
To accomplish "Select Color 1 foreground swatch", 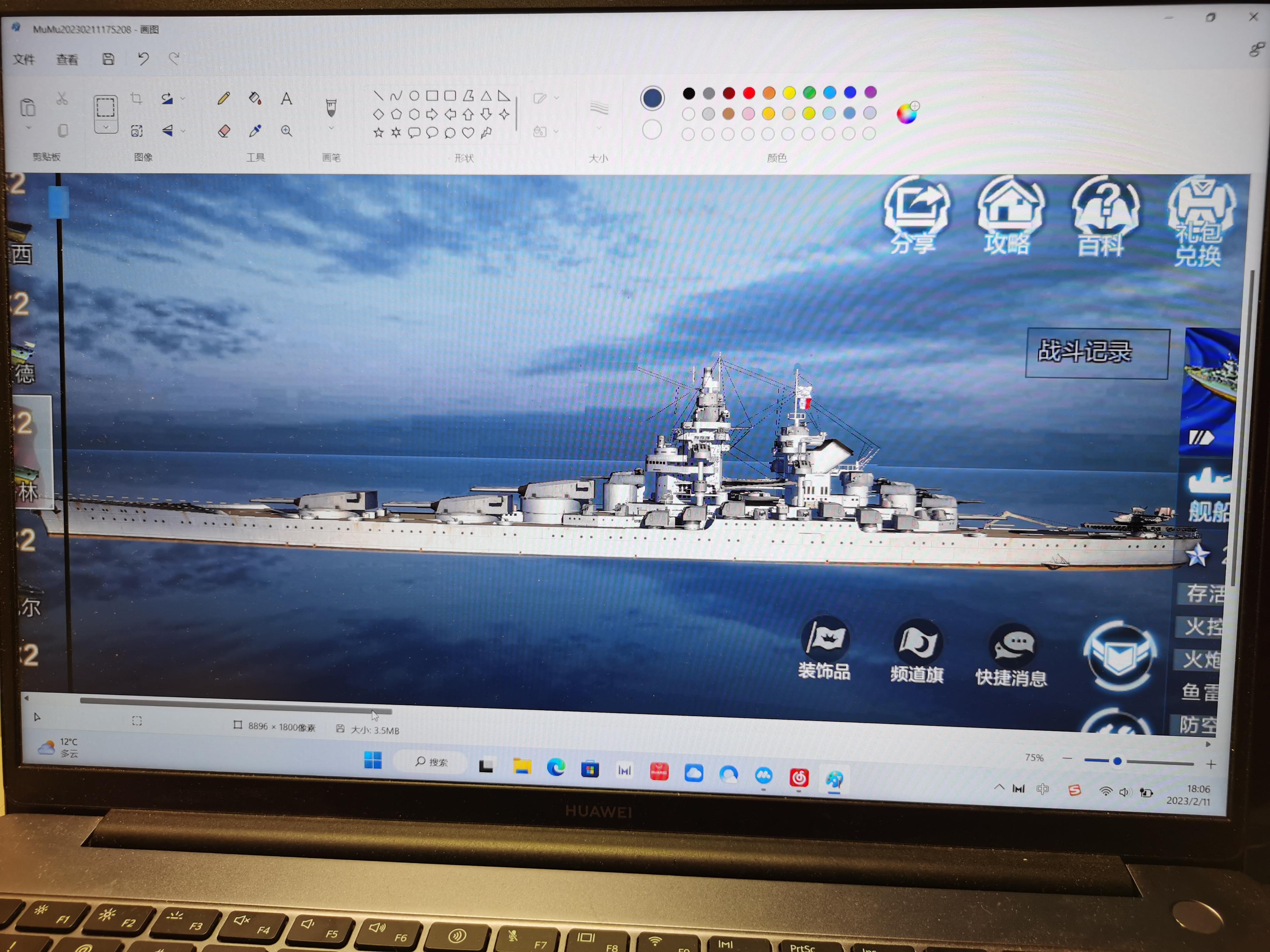I will pyautogui.click(x=652, y=98).
